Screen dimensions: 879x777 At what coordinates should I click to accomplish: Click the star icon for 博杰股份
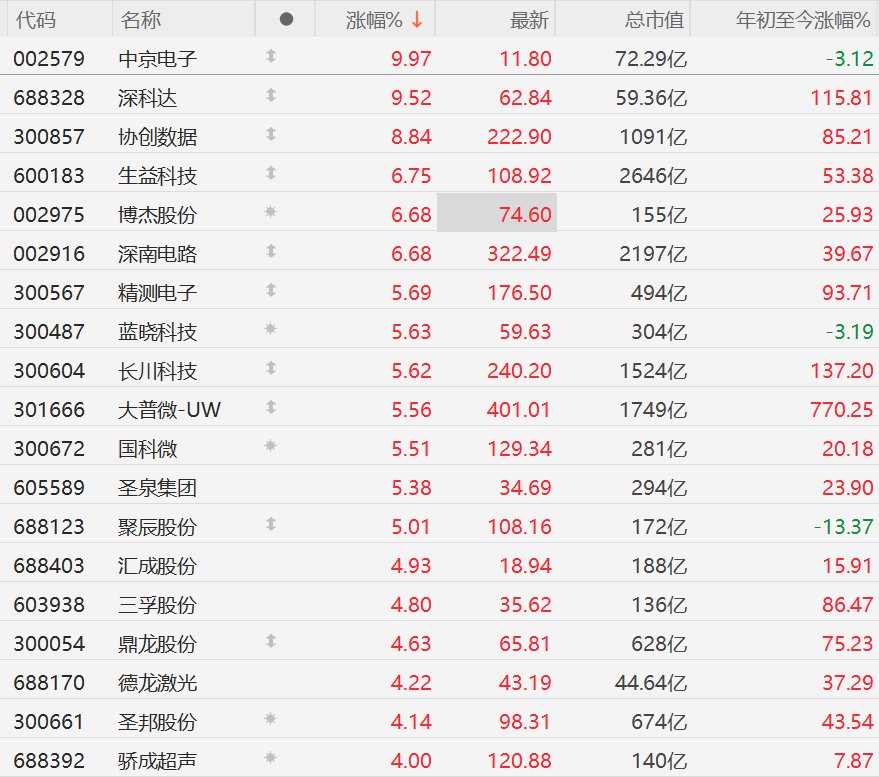click(271, 212)
